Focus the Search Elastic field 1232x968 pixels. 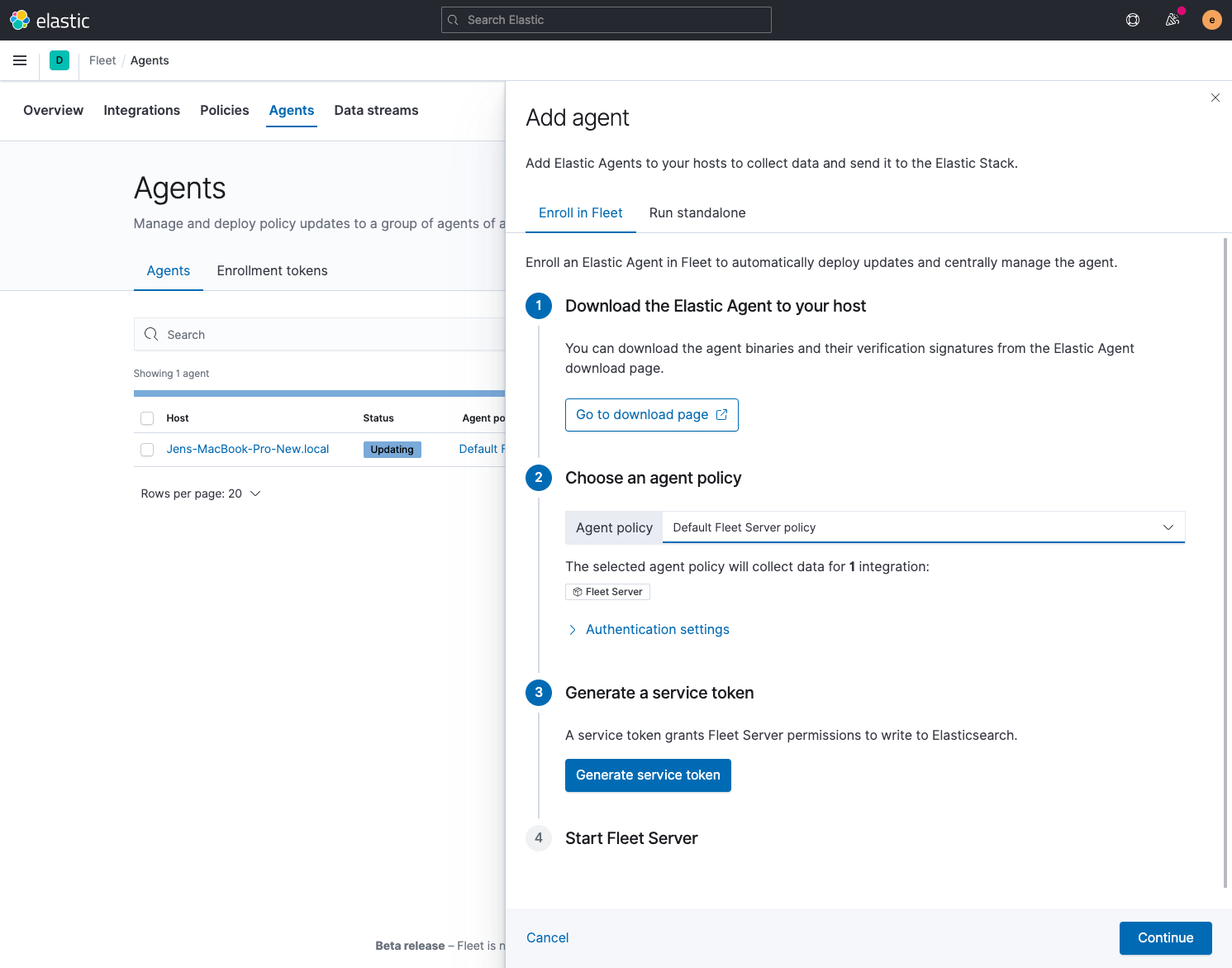coord(606,20)
